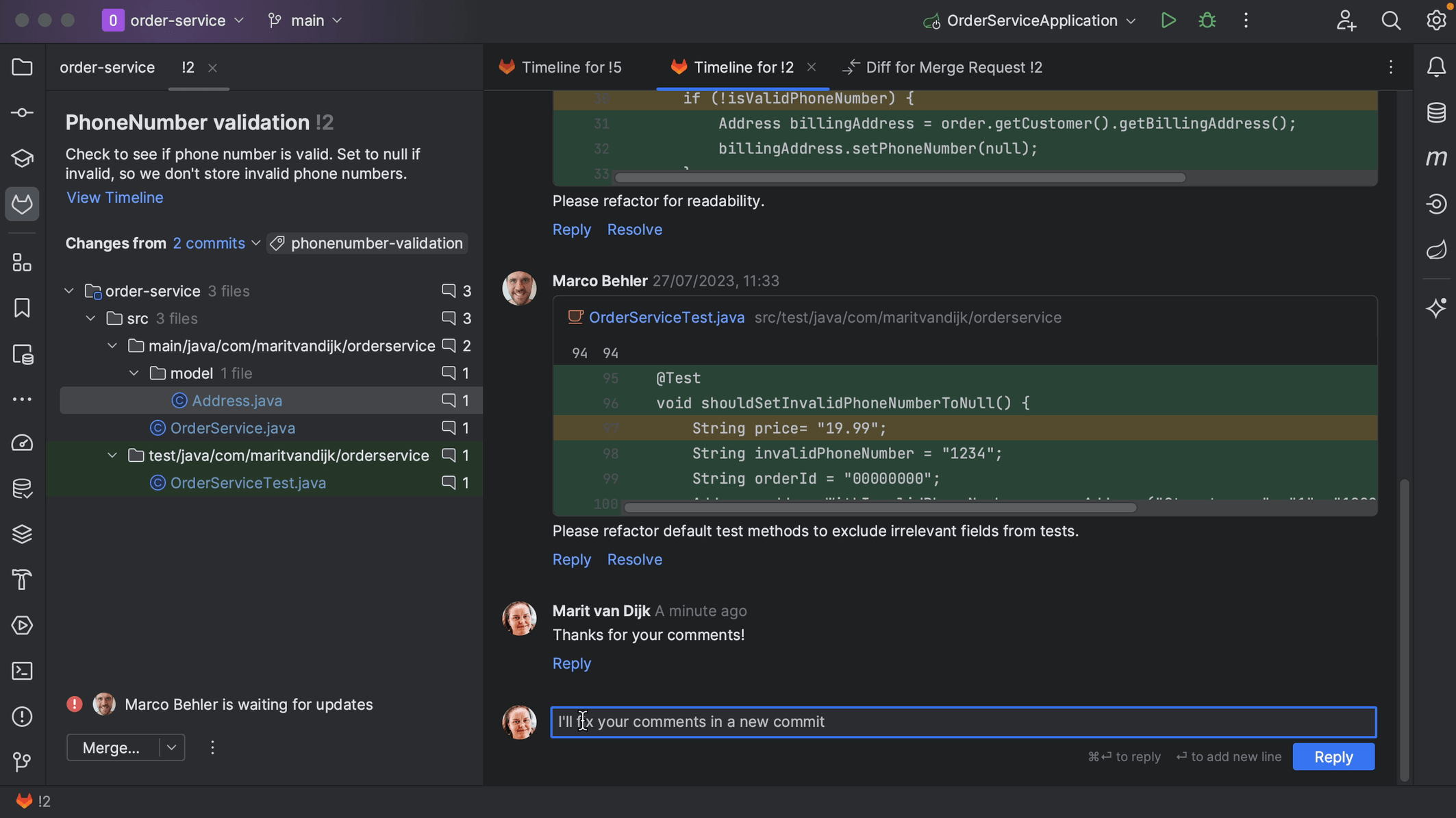1456x818 pixels.
Task: Open the Maven tool window
Action: tap(1436, 158)
